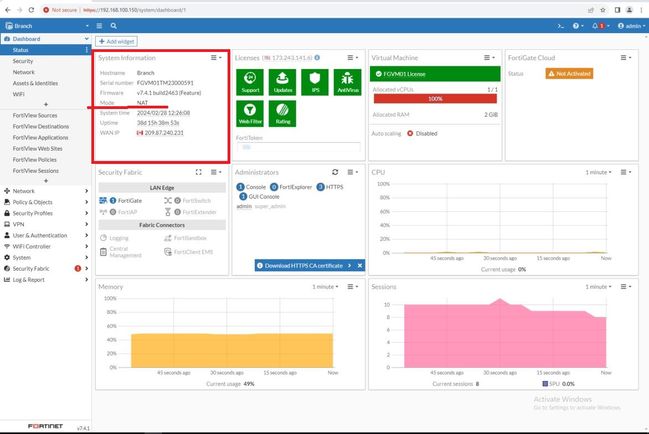Expand User & Authentication menu

(46, 235)
